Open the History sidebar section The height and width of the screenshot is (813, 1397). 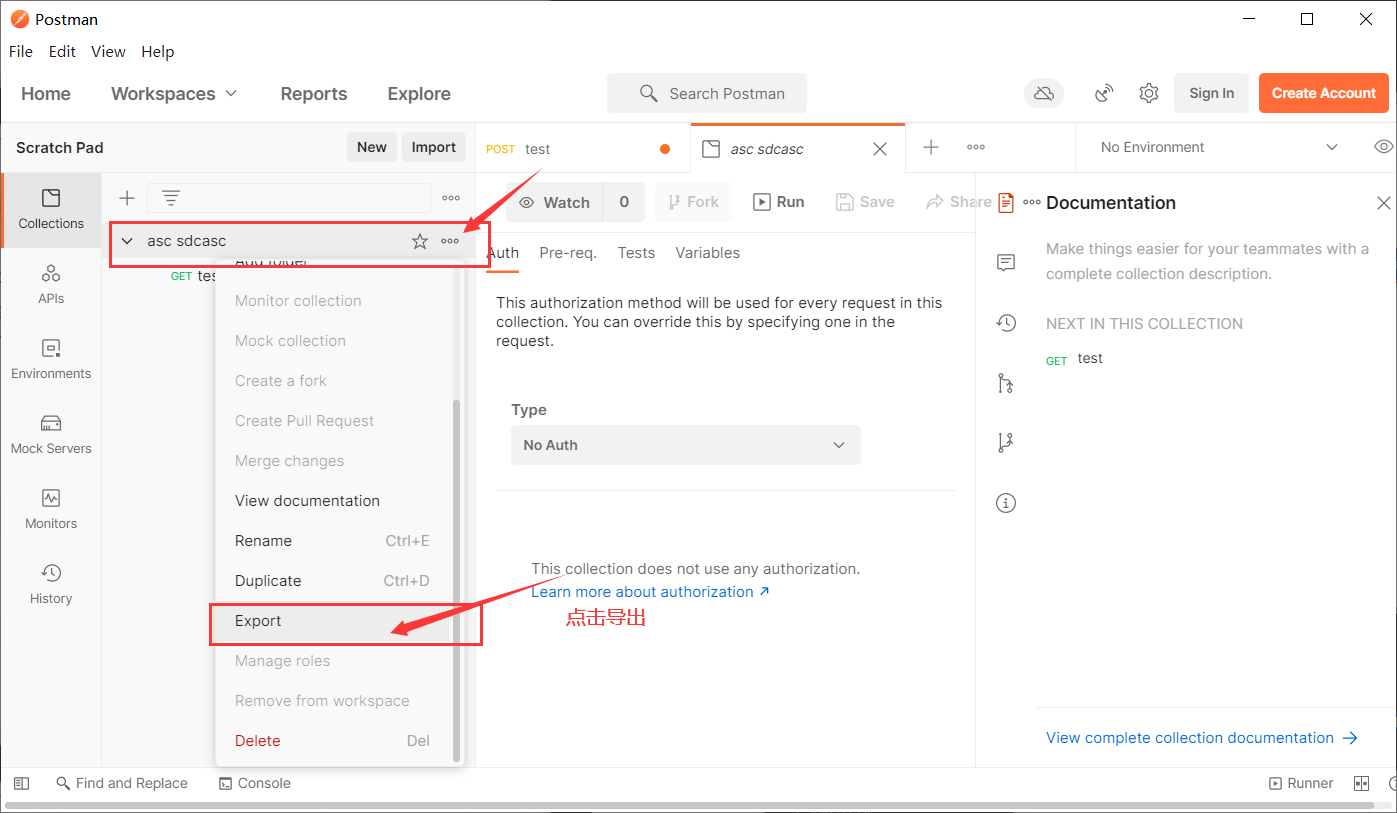click(51, 585)
